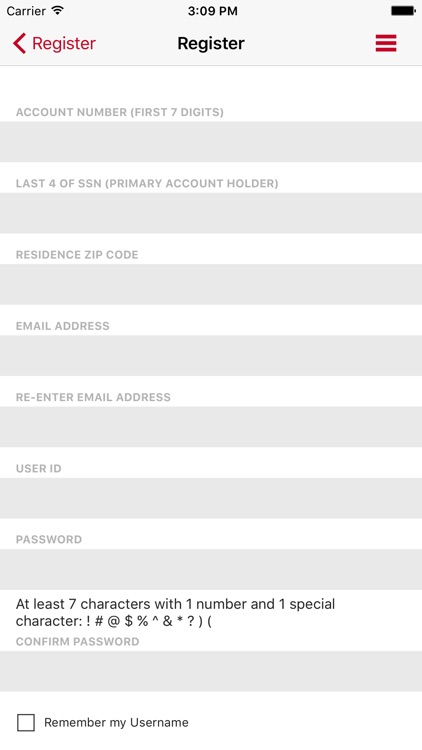Focus the Password input field
Screen dimensions: 422x750
211,569
